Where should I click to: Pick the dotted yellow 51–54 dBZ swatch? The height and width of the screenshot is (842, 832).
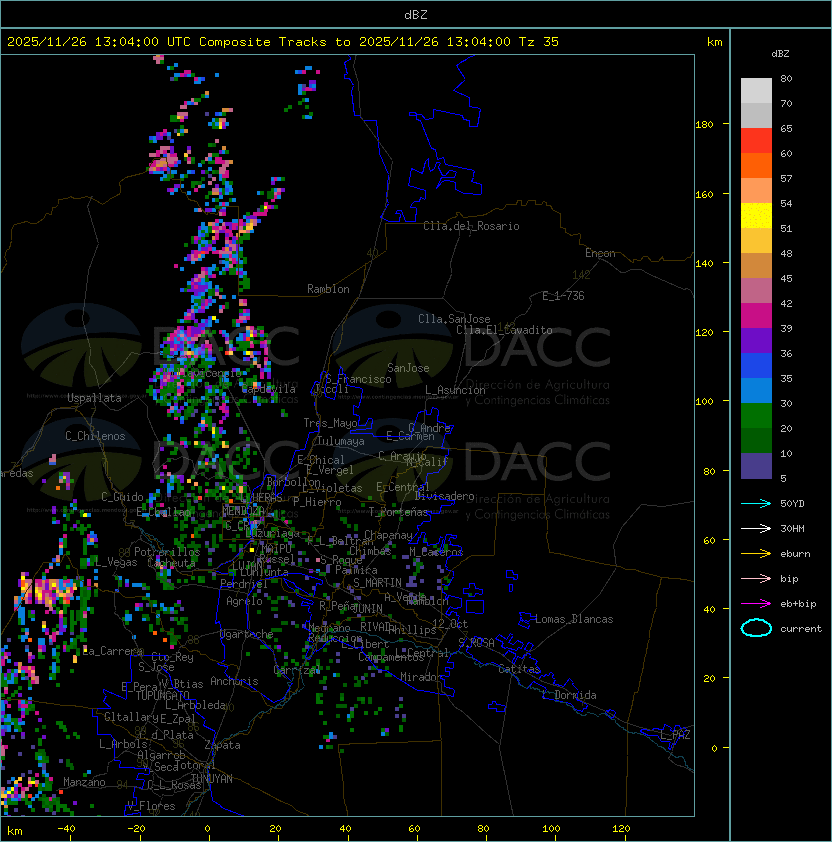(756, 216)
